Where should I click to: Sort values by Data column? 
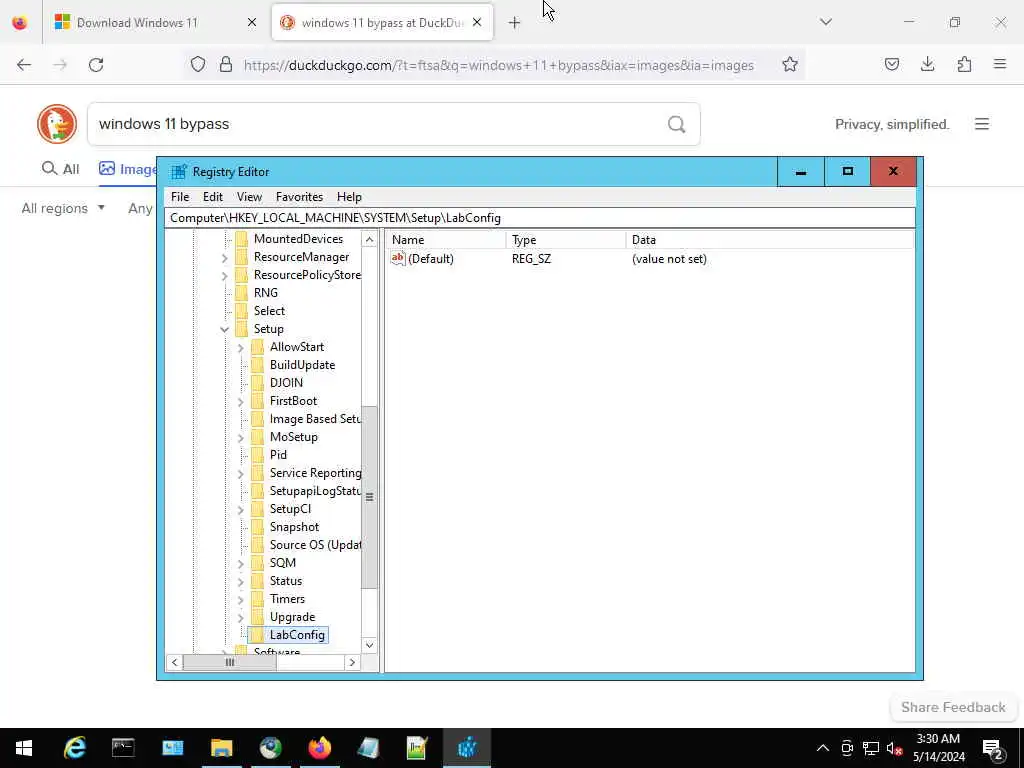click(x=769, y=240)
